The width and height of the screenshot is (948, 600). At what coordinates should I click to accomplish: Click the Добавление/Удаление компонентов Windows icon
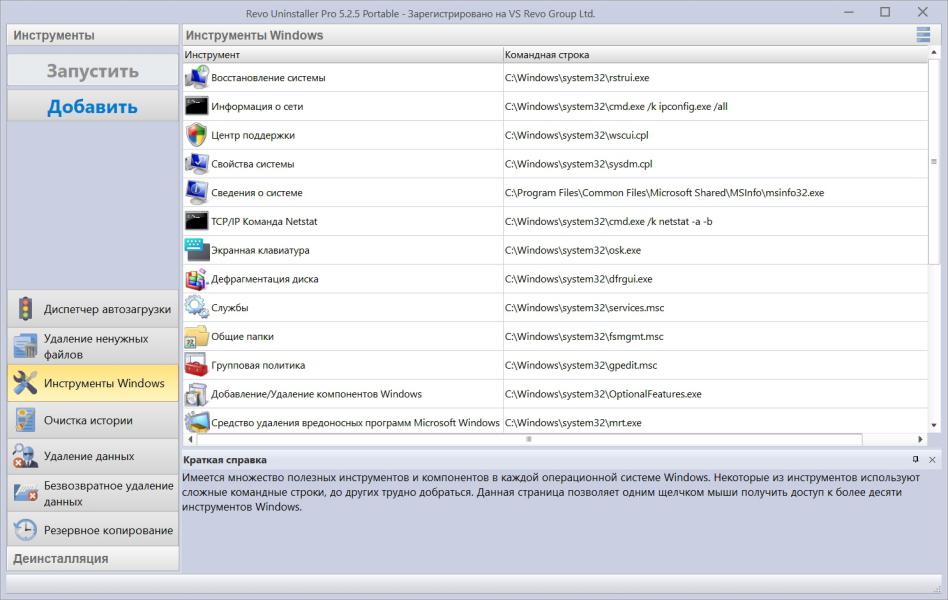click(x=196, y=394)
